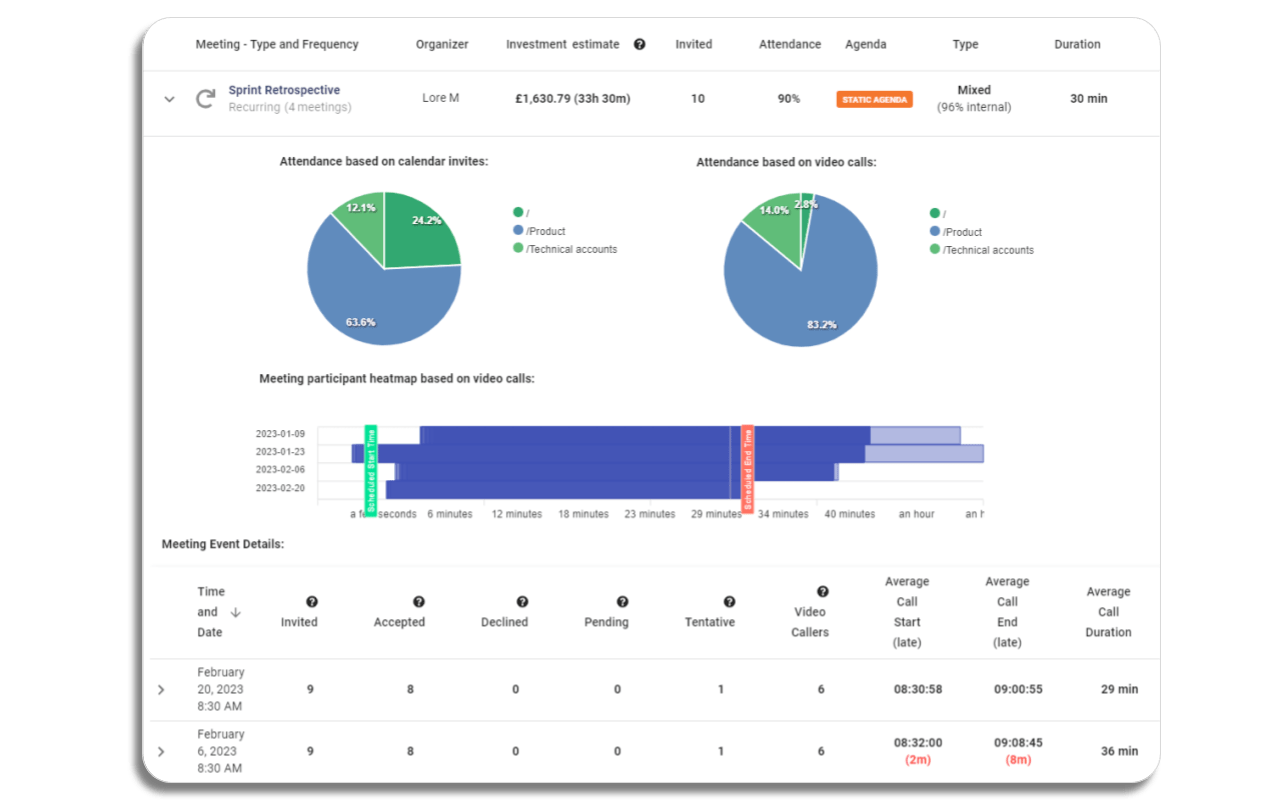The height and width of the screenshot is (800, 1280).
Task: Collapse the Sprint Retrospective row chevron
Action: (x=168, y=99)
